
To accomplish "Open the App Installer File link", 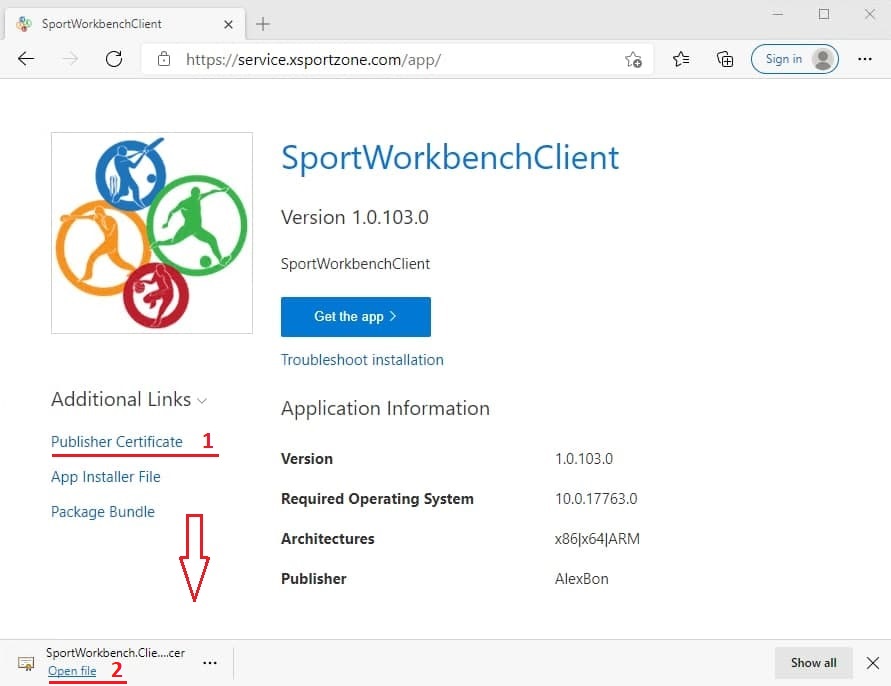I will 106,477.
